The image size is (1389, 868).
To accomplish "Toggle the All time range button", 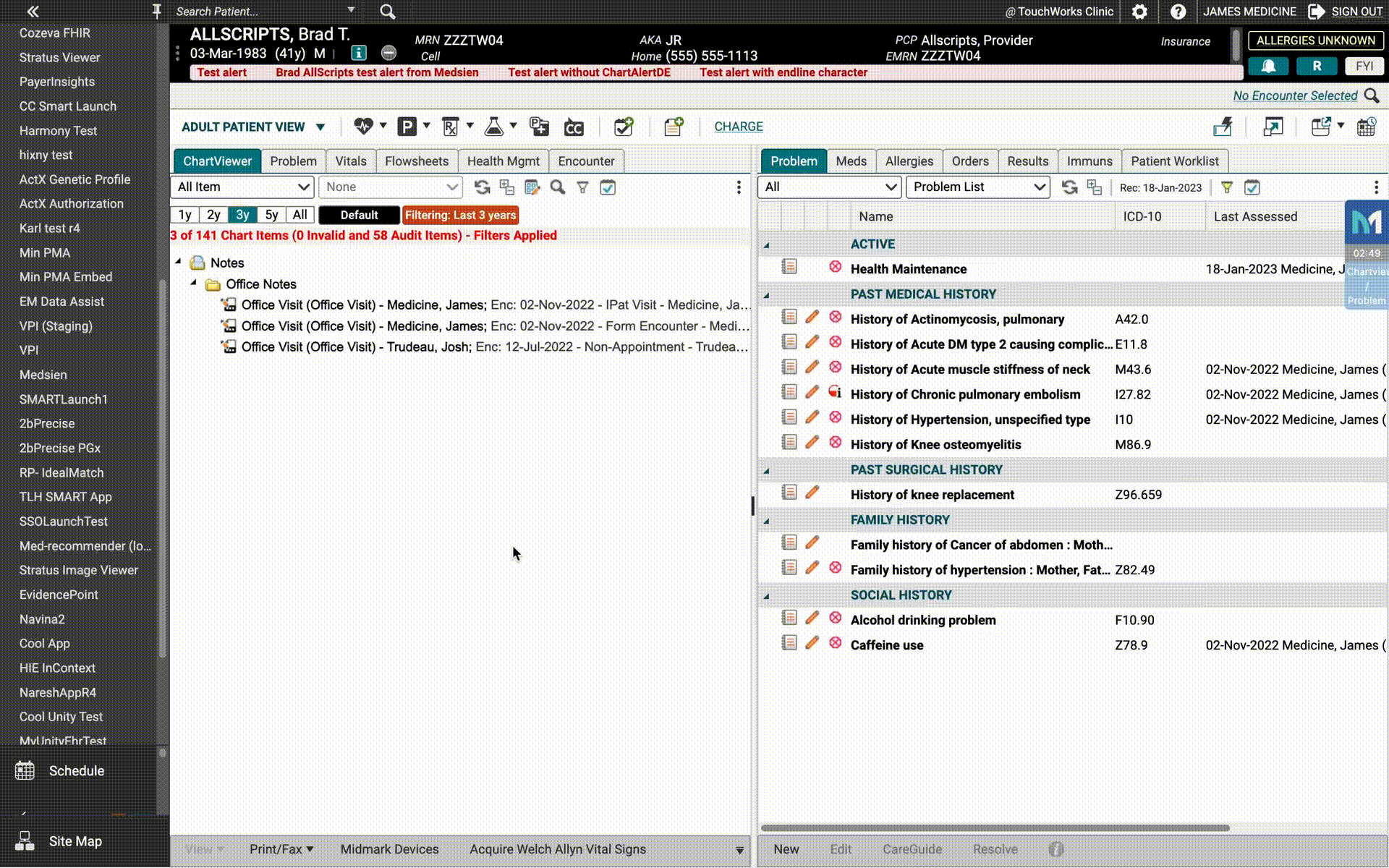I will click(x=300, y=215).
